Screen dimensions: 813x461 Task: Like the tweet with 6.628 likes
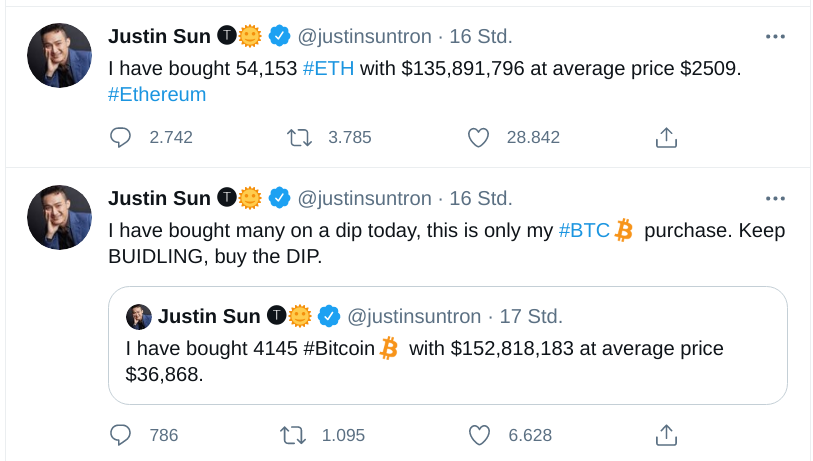pos(479,436)
